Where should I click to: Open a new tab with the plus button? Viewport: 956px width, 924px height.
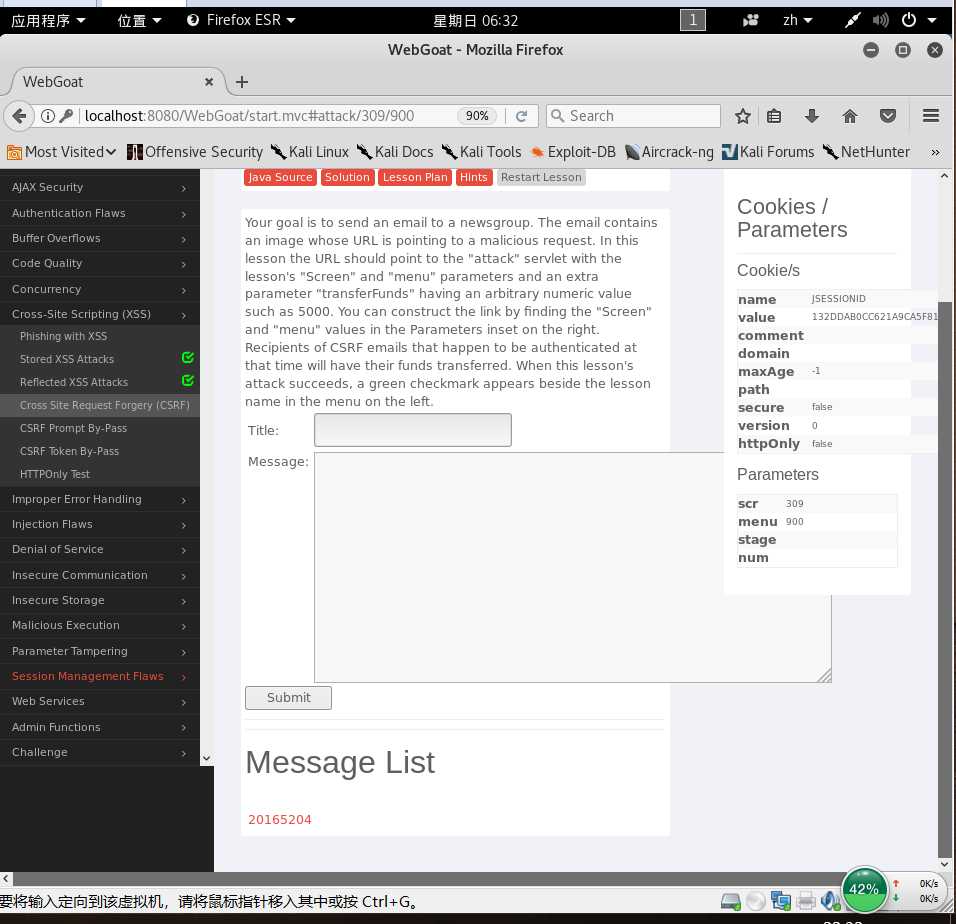point(241,82)
